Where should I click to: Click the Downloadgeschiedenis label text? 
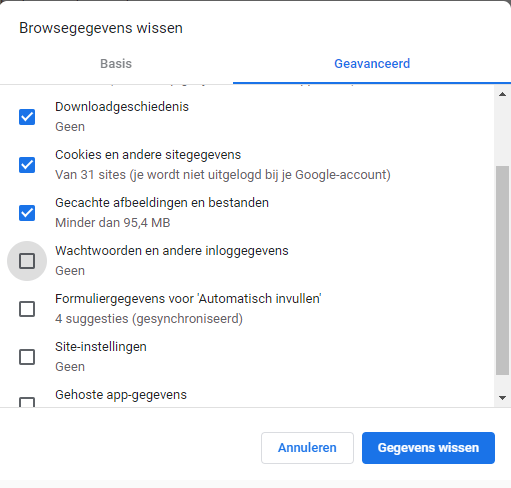pyautogui.click(x=122, y=107)
